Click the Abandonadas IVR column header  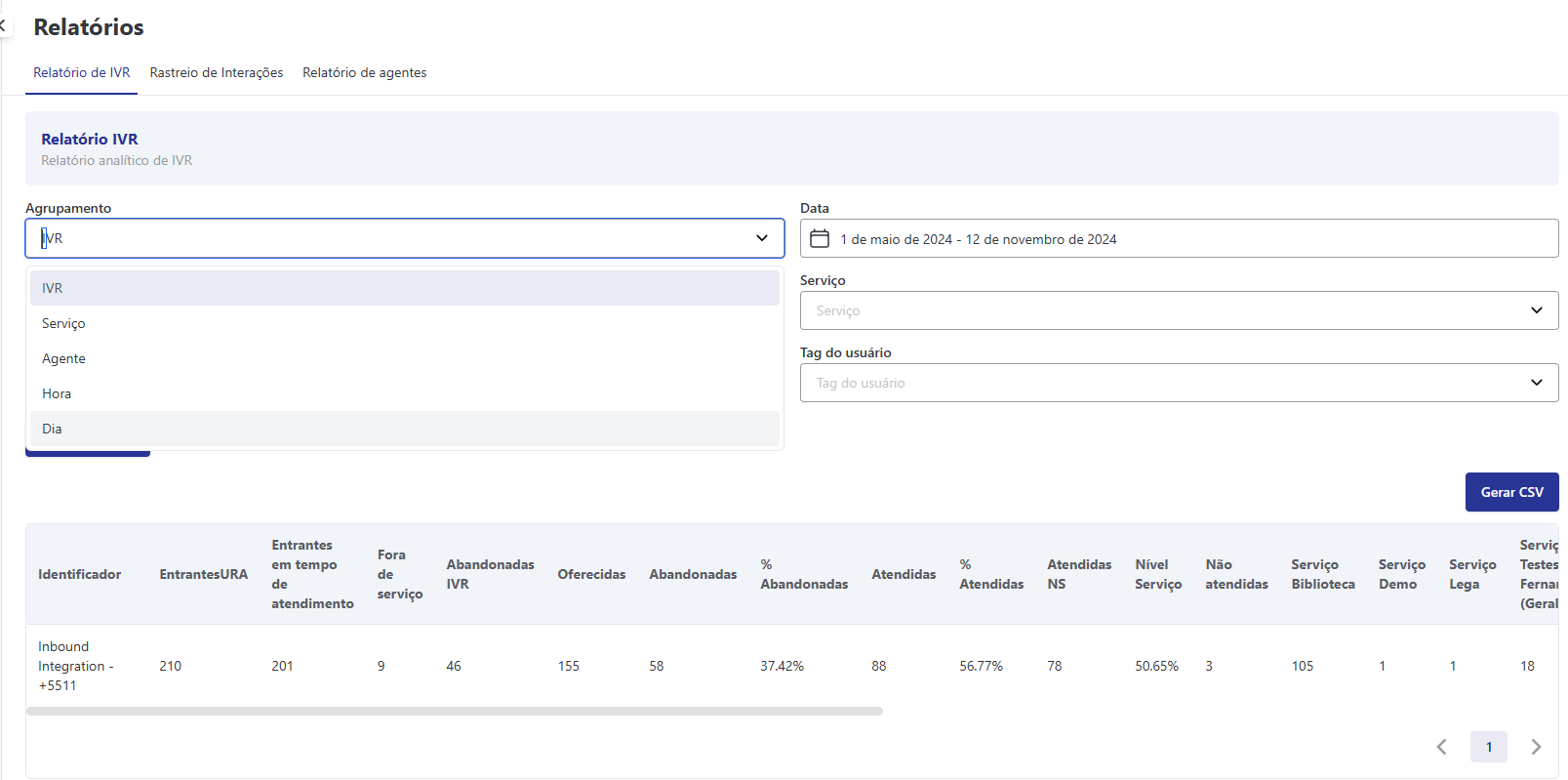coord(490,574)
